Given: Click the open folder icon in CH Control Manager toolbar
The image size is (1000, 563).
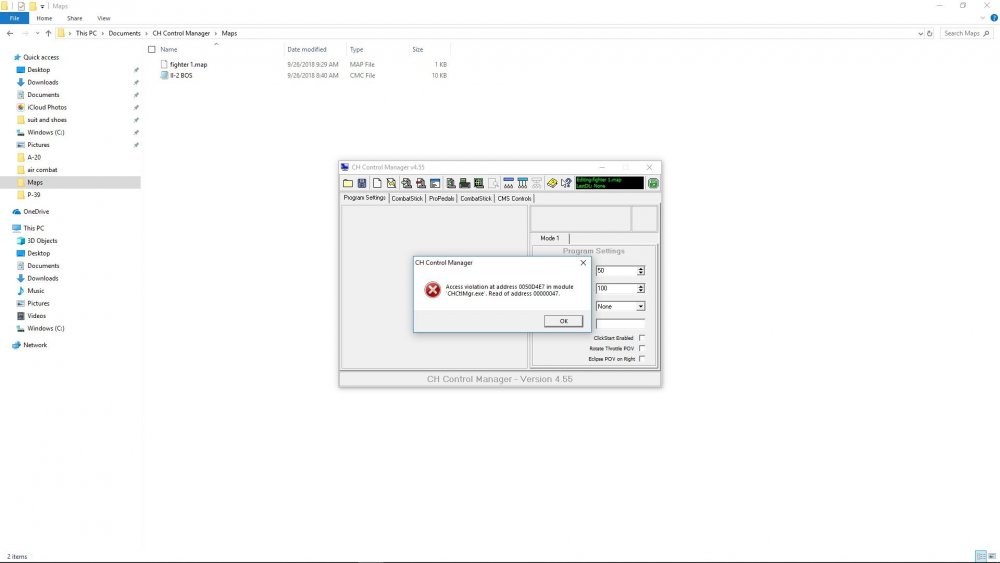Looking at the screenshot, I should tap(348, 183).
